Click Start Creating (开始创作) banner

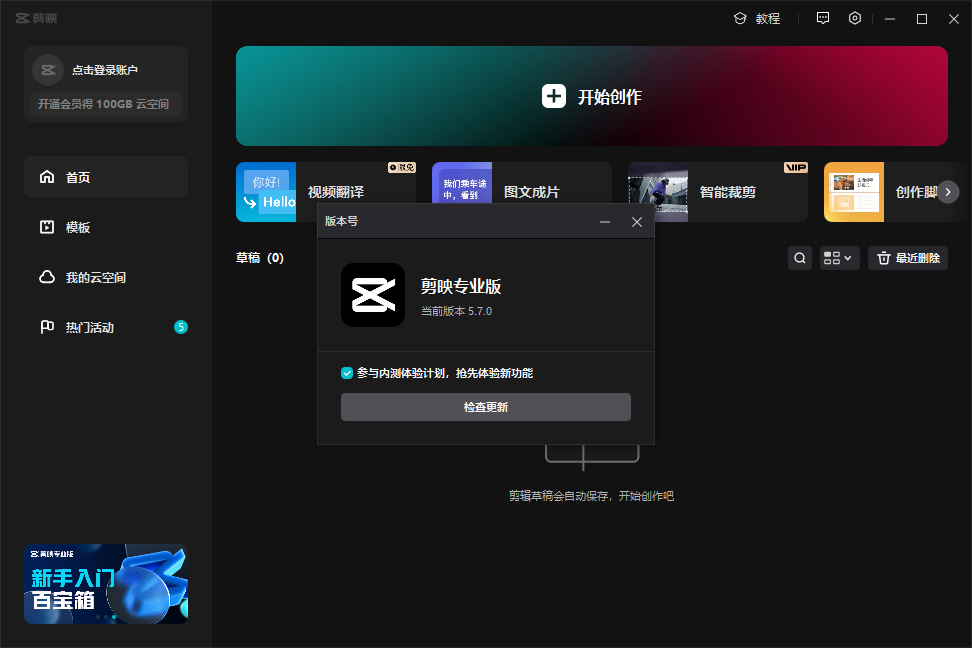click(591, 96)
